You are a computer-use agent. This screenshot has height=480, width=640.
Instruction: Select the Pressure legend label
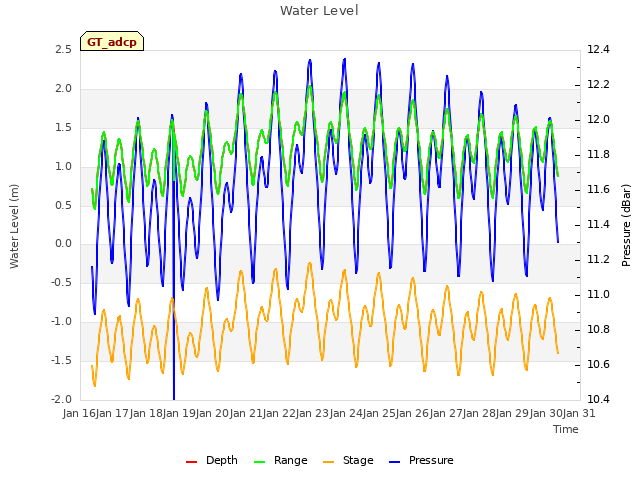click(431, 460)
